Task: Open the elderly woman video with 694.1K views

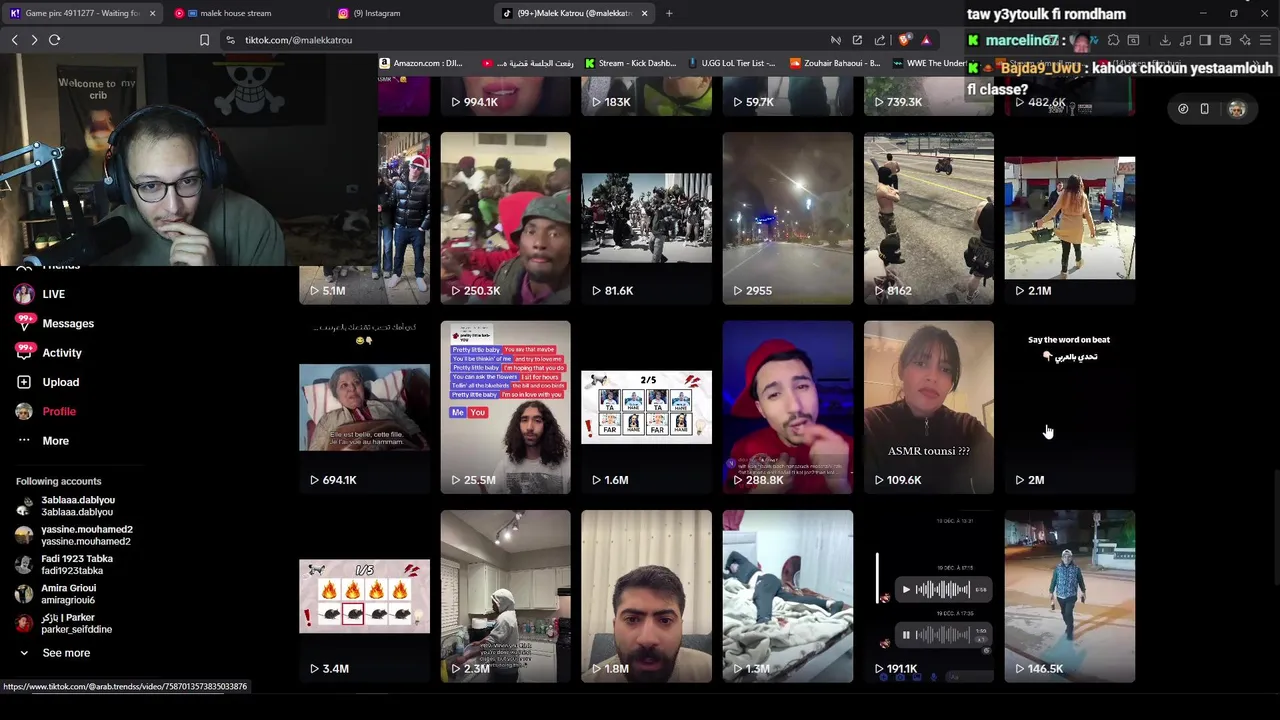Action: [364, 407]
